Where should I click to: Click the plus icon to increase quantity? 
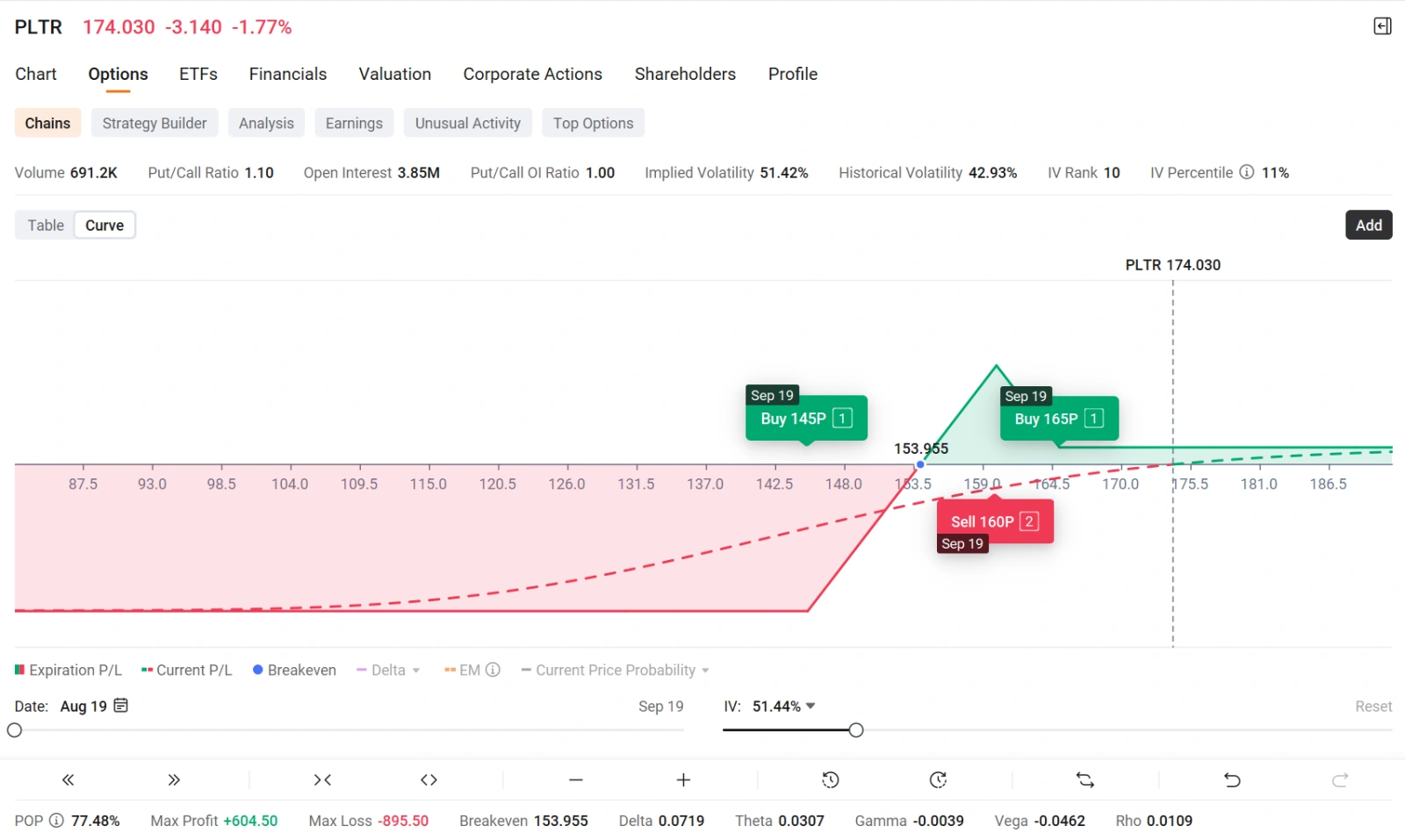point(683,779)
